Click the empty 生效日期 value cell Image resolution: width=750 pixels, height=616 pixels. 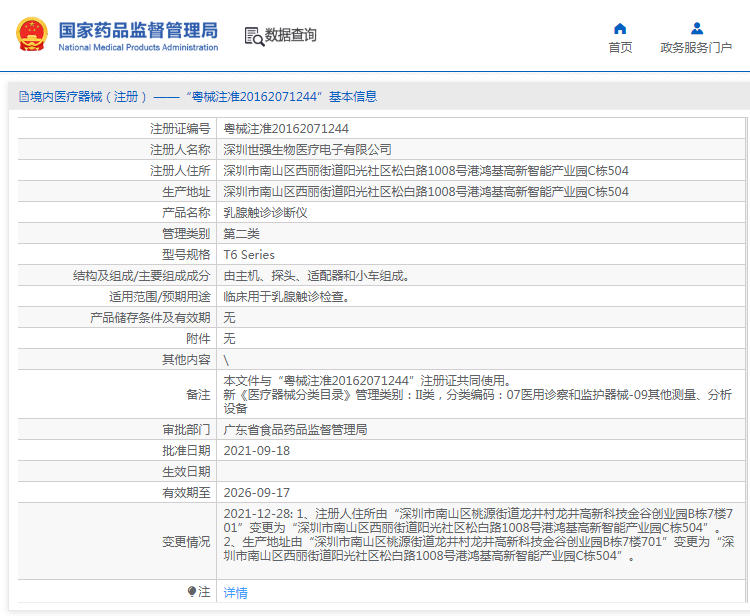click(x=481, y=472)
